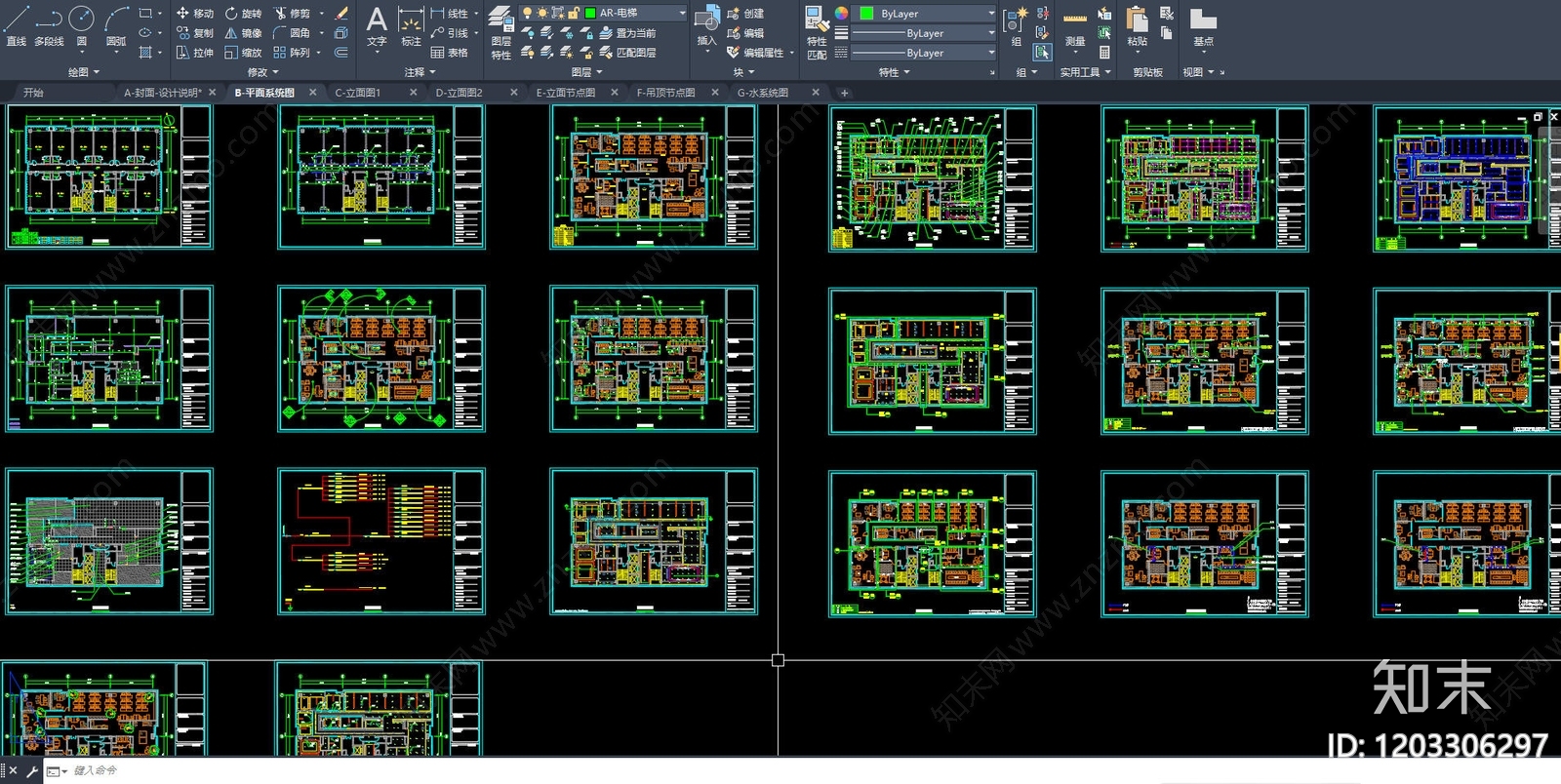
Task: Choose the Scale (缩放) command
Action: [x=243, y=53]
